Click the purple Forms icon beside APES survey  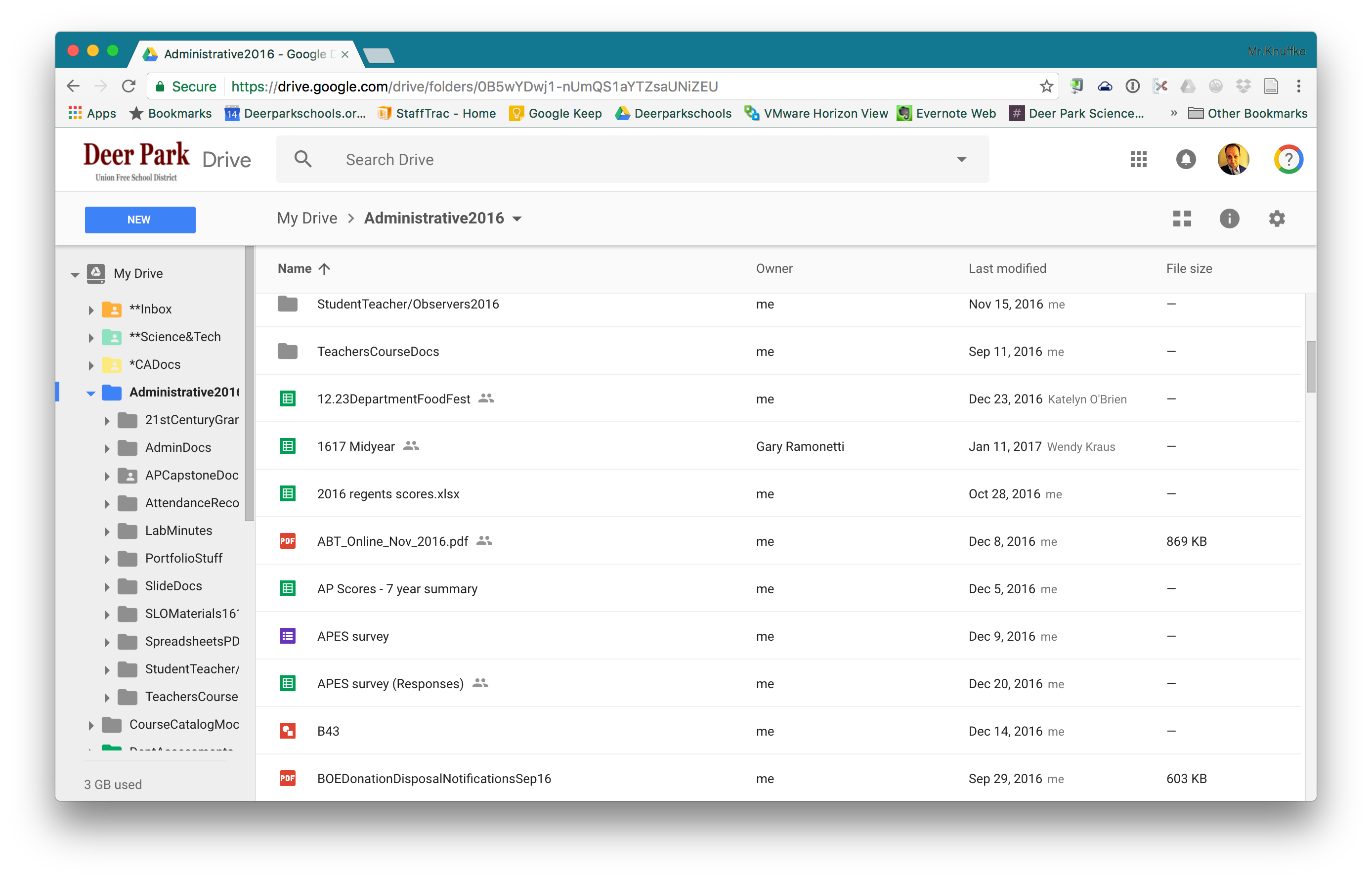[x=288, y=635]
